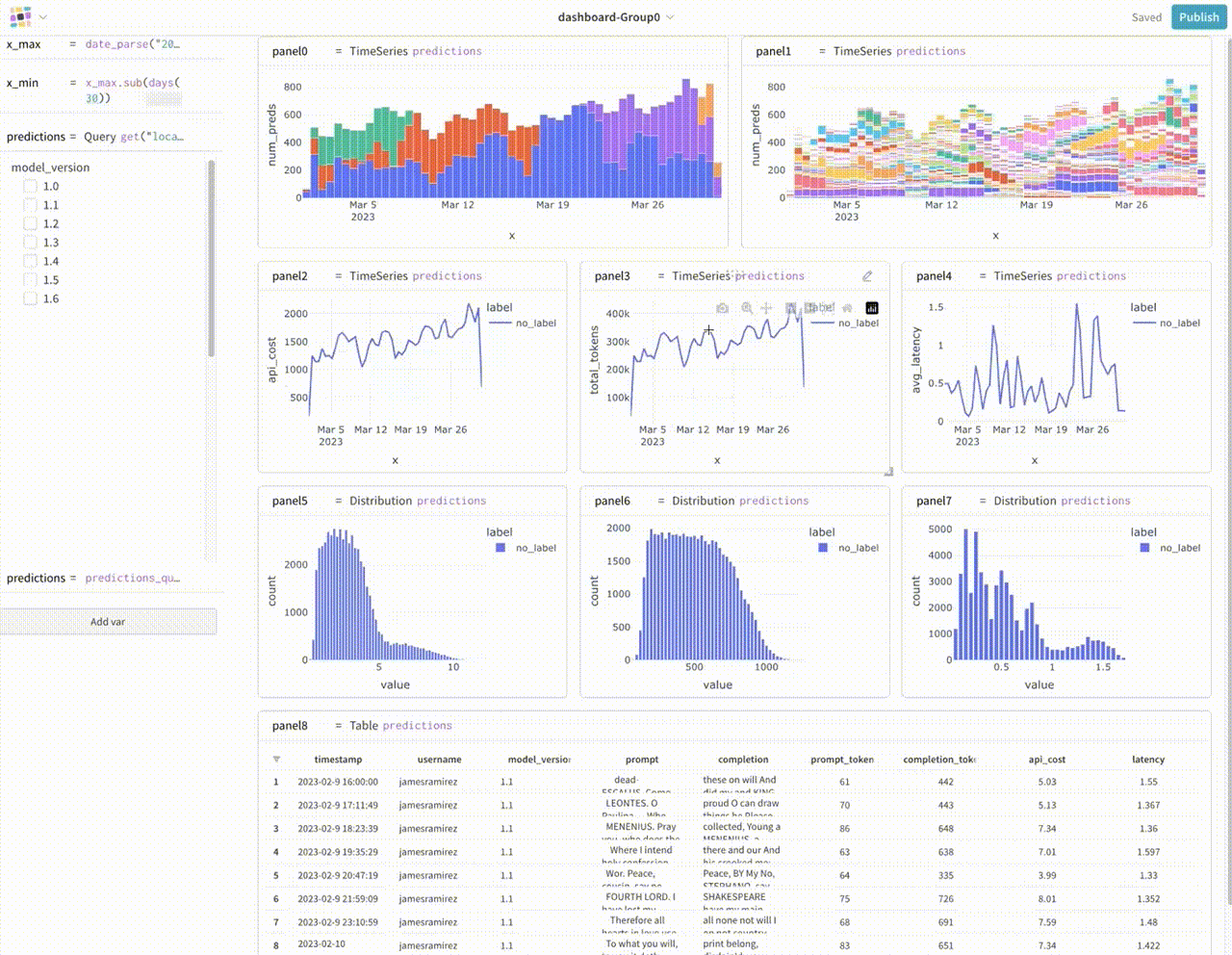This screenshot has width=1232, height=955.
Task: Click the colorful app logo icon
Action: click(x=20, y=16)
